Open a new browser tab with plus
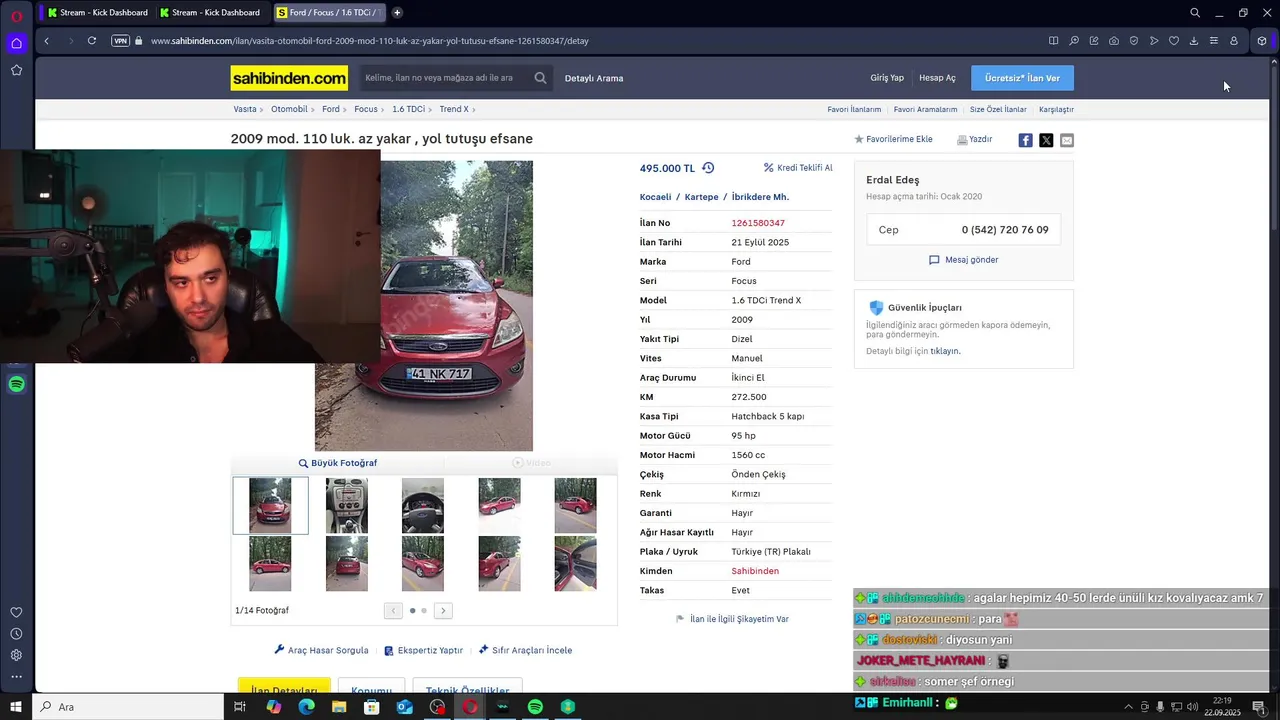 (x=397, y=13)
